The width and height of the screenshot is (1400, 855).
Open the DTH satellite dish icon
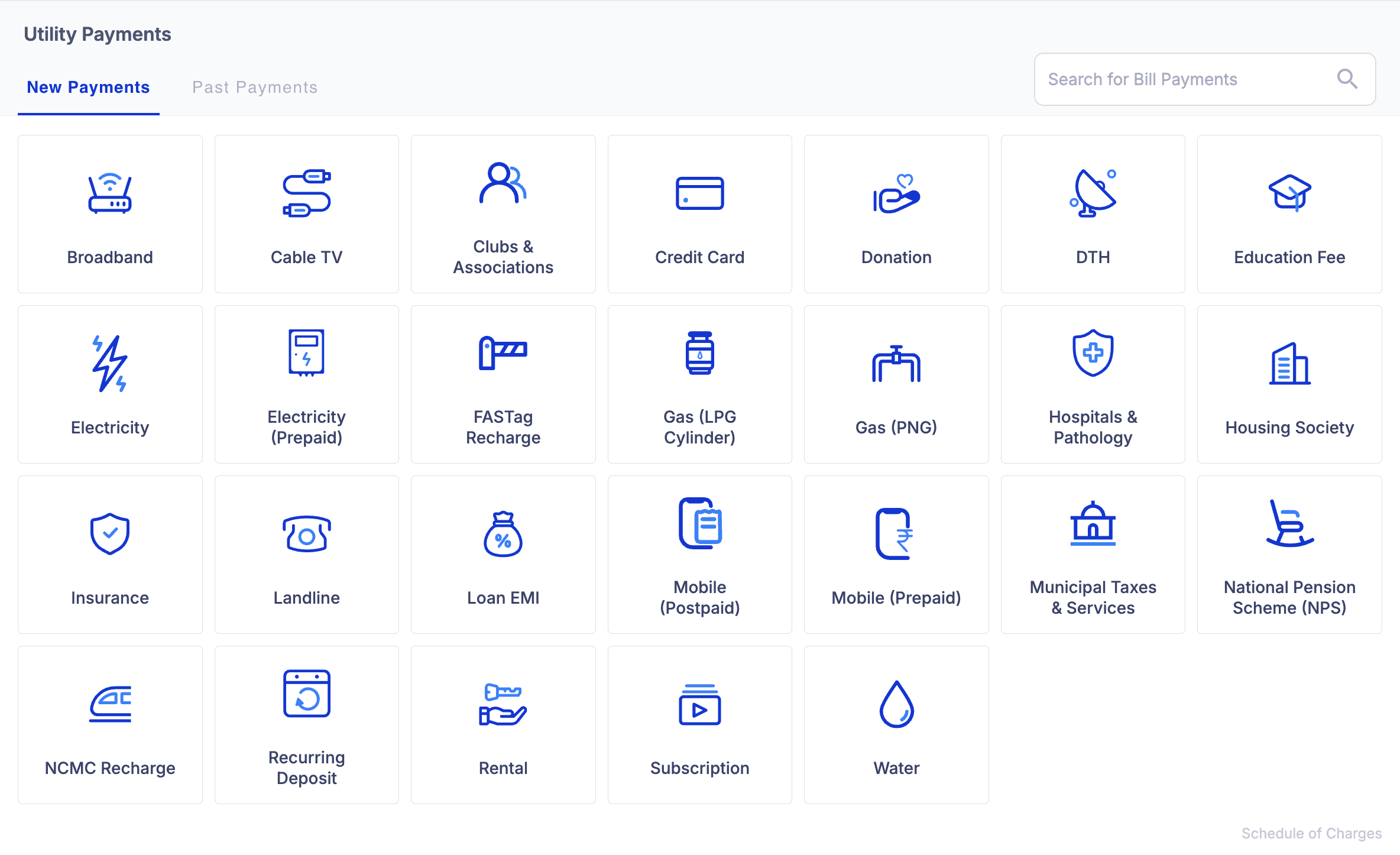[x=1093, y=193]
